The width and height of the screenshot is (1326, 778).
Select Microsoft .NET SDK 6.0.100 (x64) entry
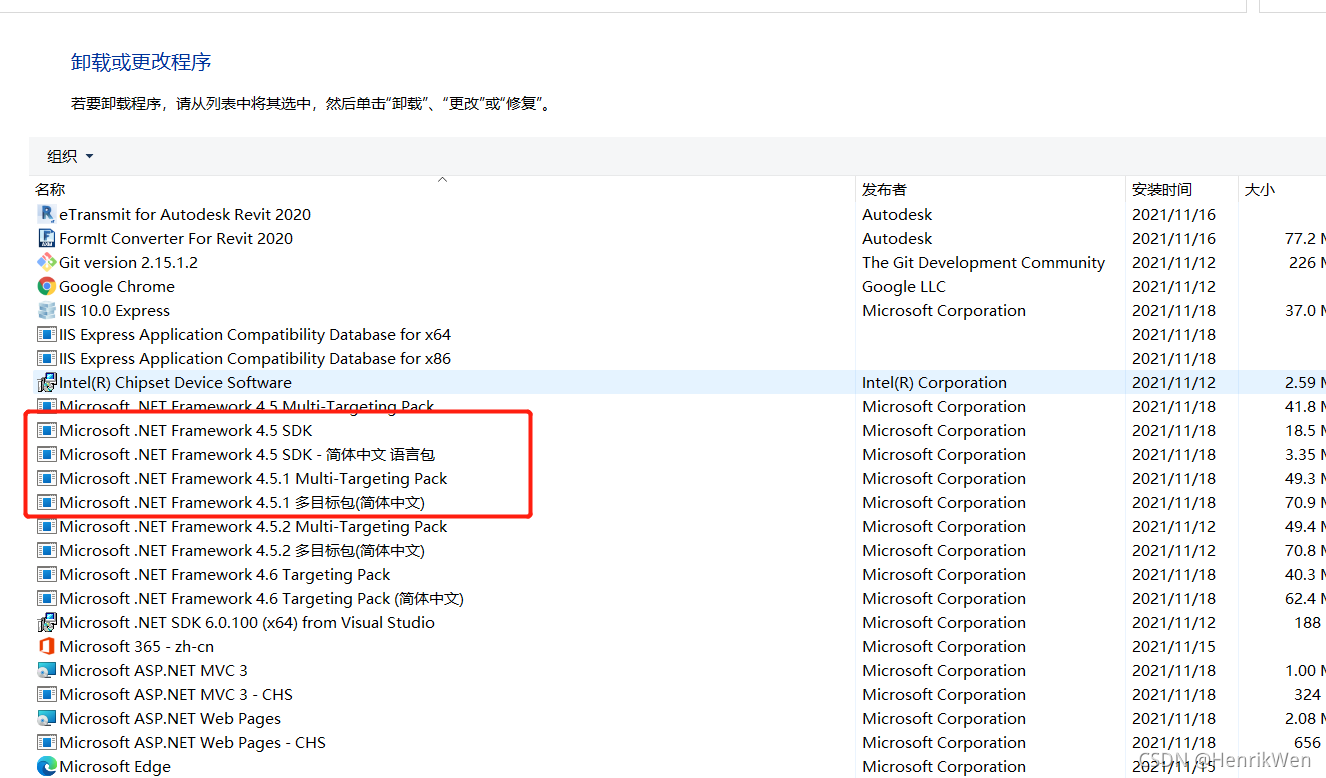tap(247, 622)
